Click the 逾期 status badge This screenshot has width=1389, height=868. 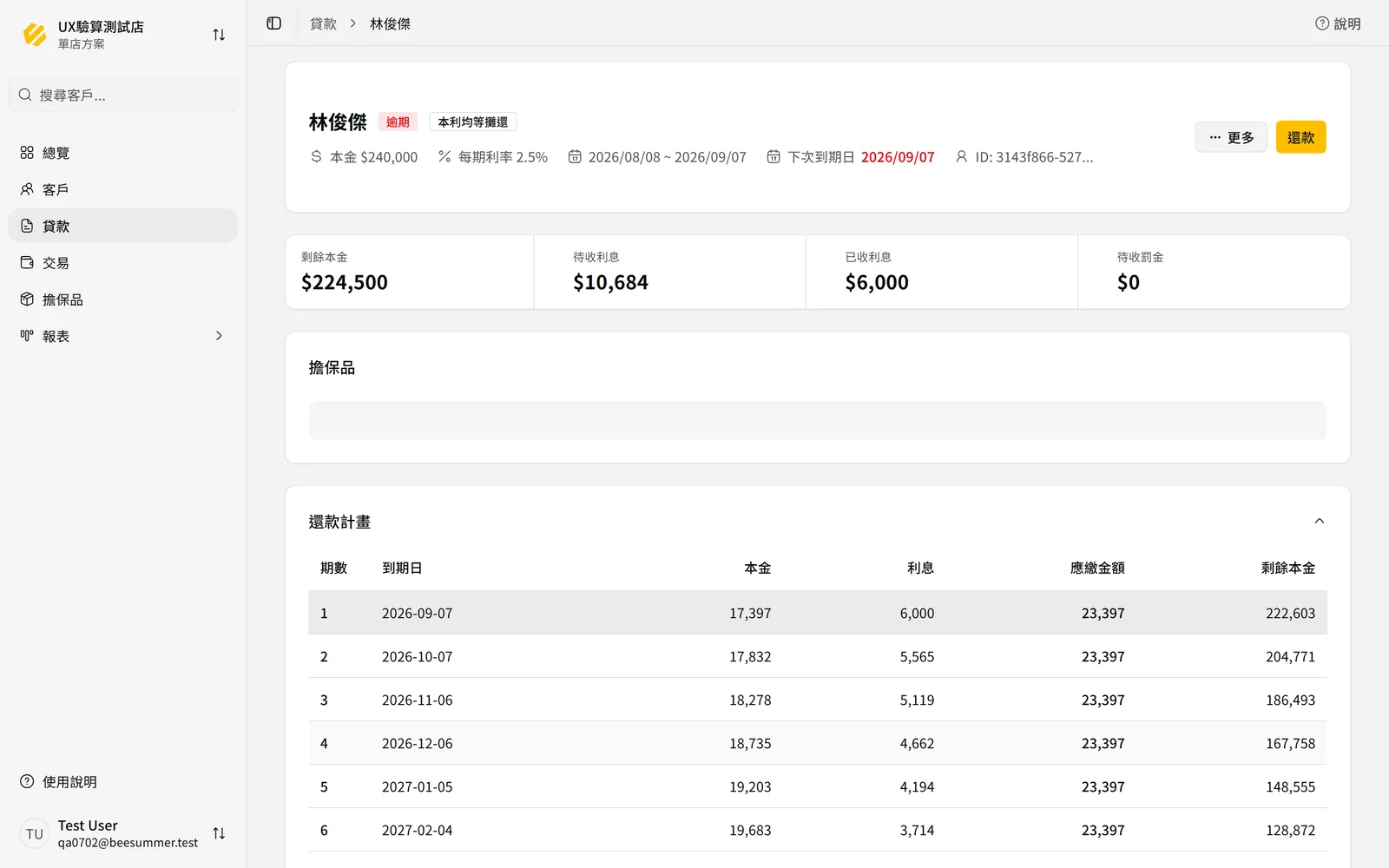coord(398,122)
